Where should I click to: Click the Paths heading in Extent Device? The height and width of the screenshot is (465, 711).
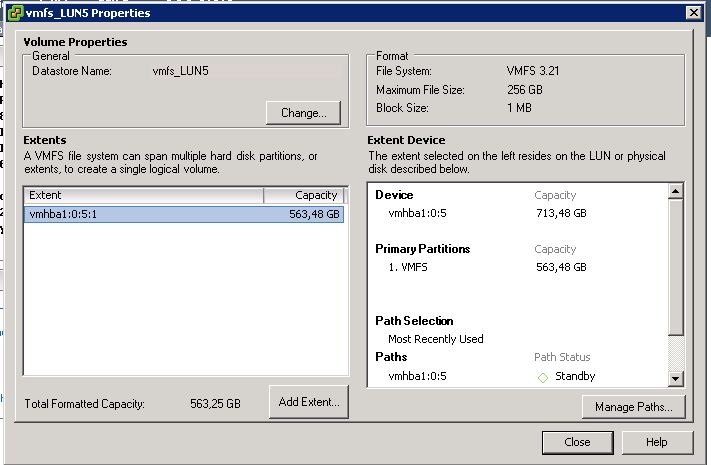[391, 357]
